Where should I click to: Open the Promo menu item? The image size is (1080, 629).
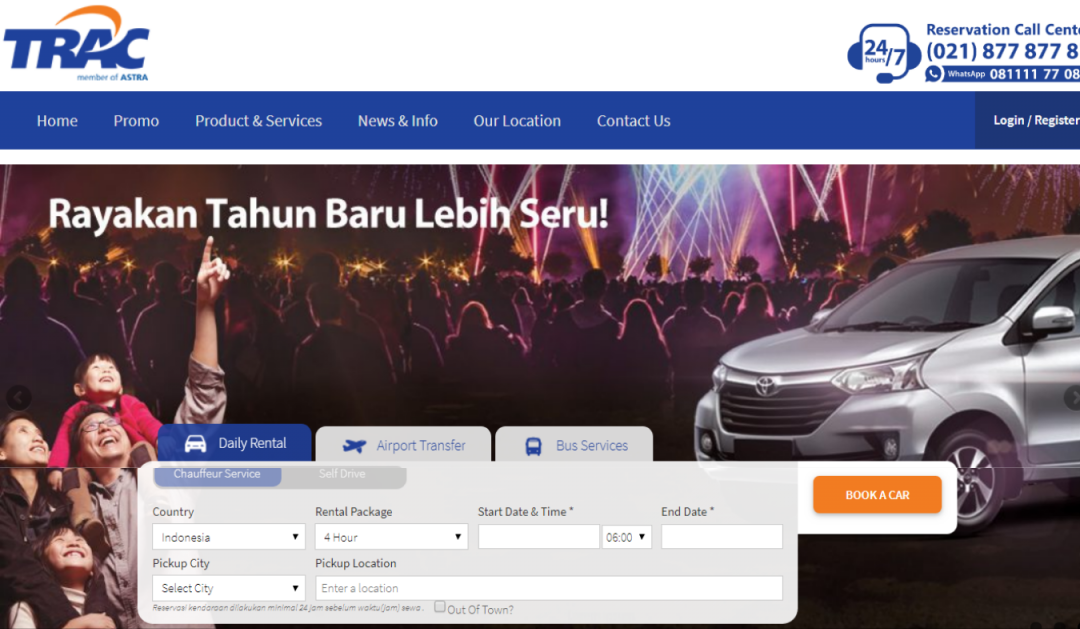(136, 120)
